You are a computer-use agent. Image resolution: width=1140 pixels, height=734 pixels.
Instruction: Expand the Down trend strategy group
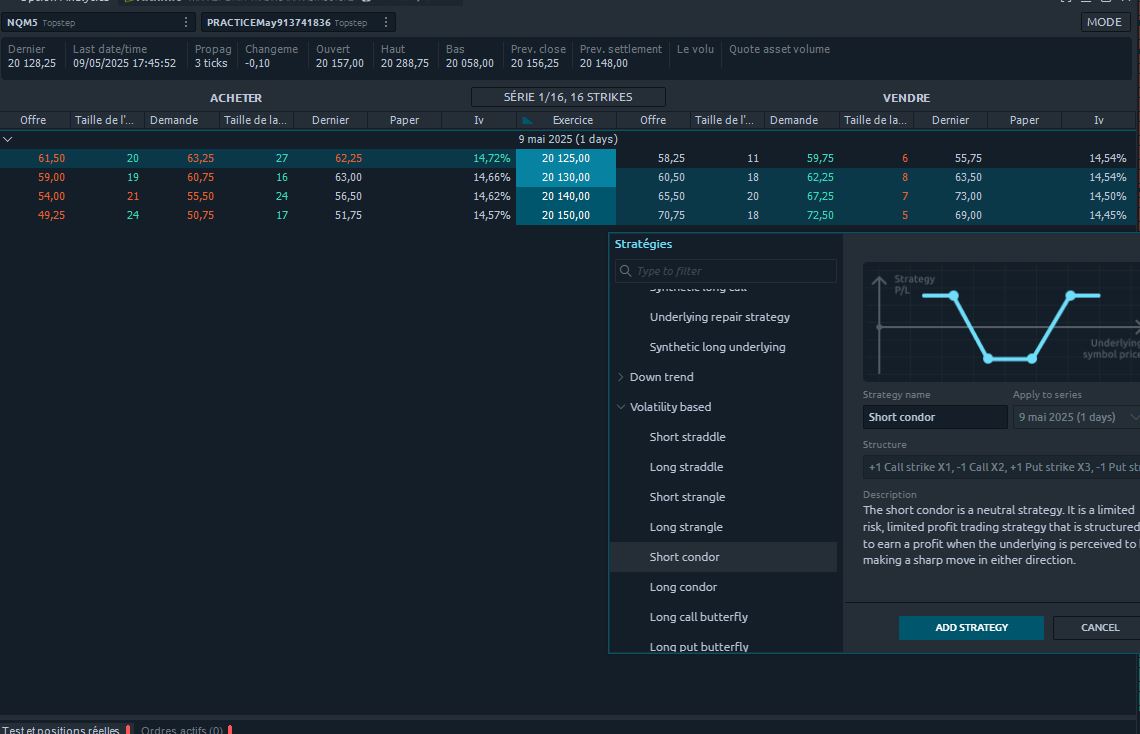pos(620,377)
